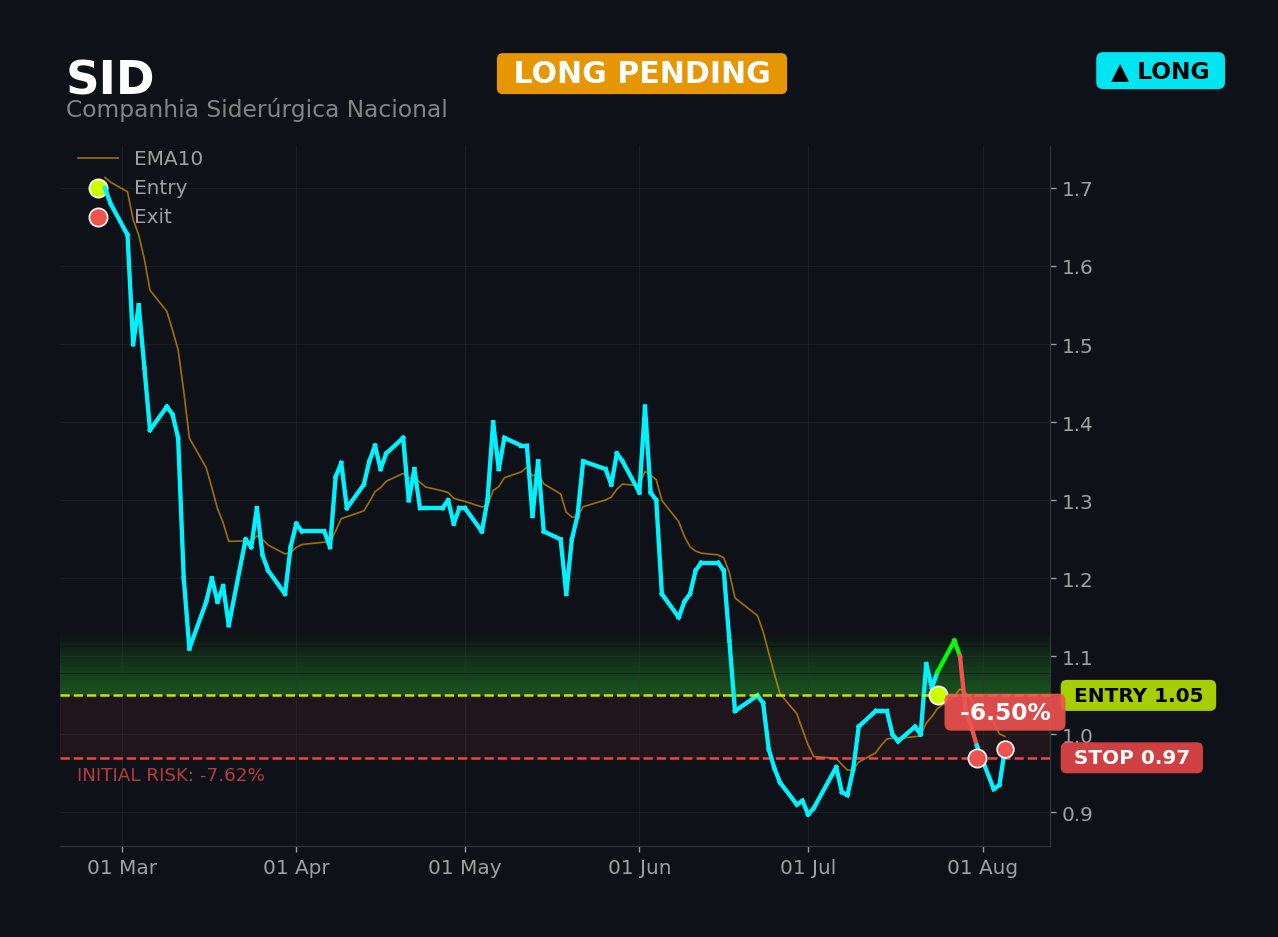Screen dimensions: 1278x937
Task: Click the yellow entry point on the chart
Action: click(x=938, y=695)
